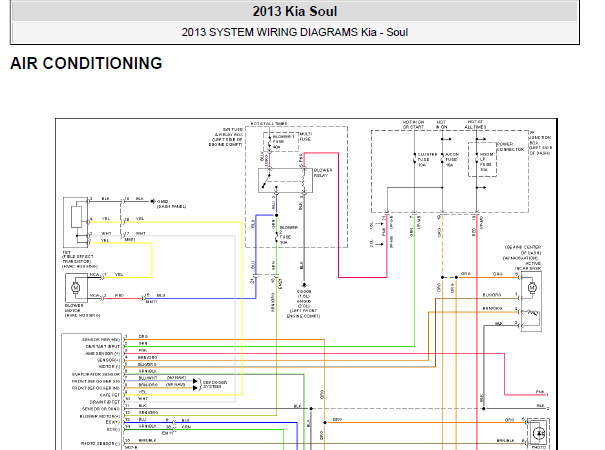Click the DEFOGGER SYSTEM label
The height and width of the screenshot is (450, 605).
tap(215, 384)
